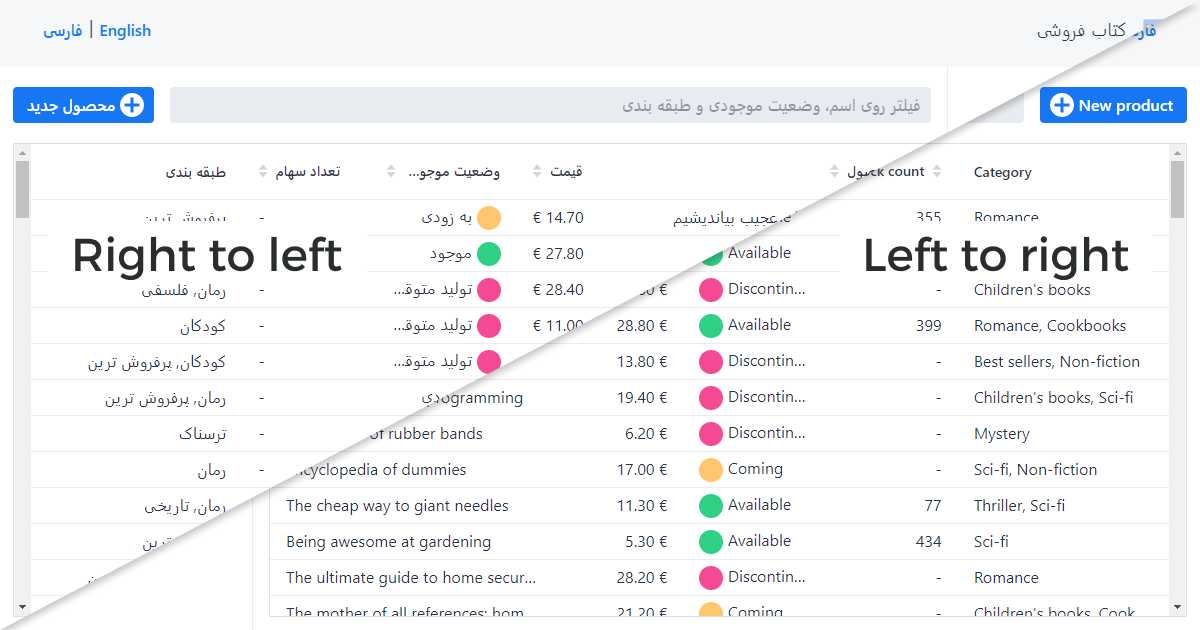
Task: Click the ترسناک category cell
Action: (x=203, y=434)
